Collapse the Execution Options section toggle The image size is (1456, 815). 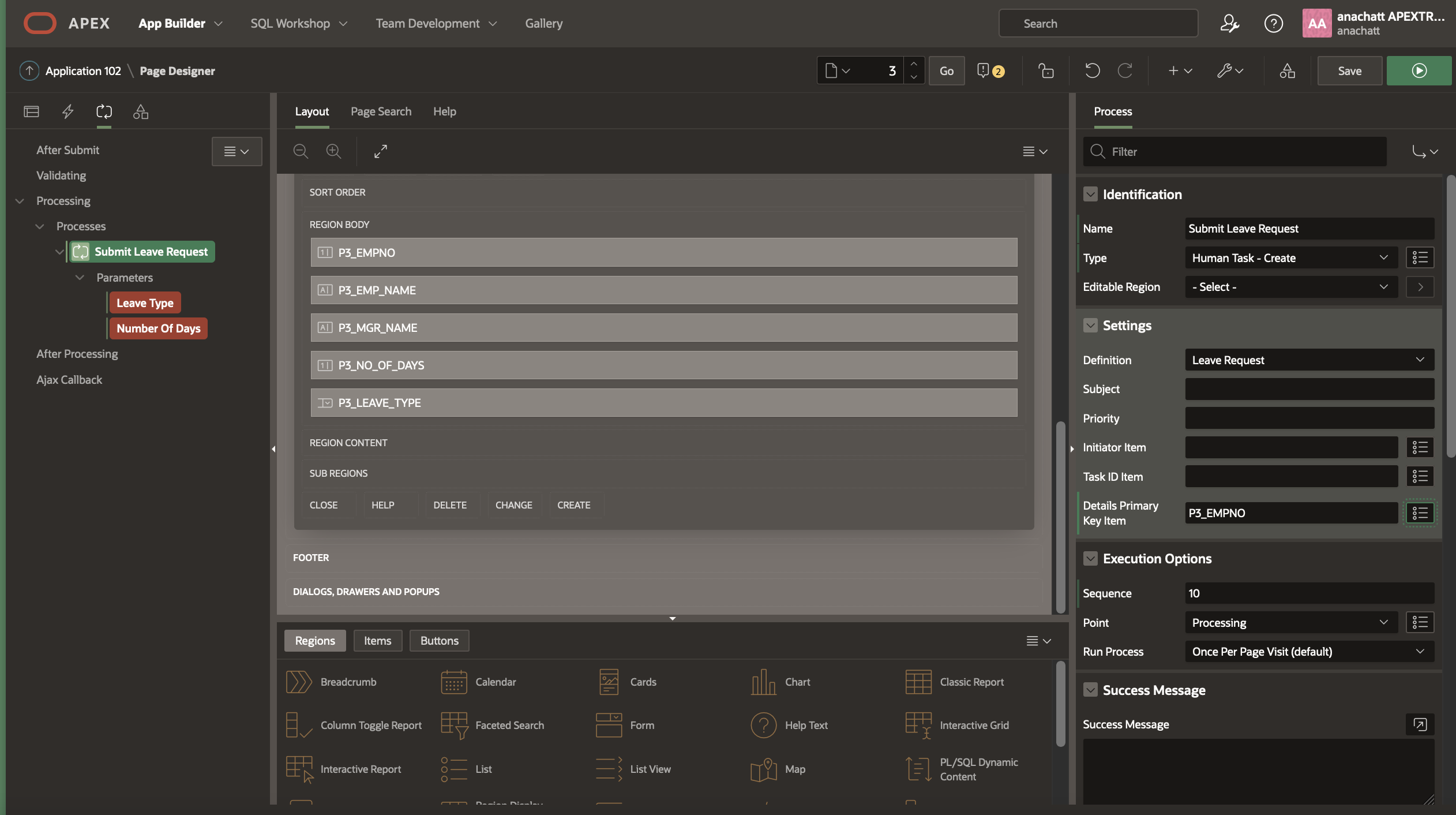pyautogui.click(x=1090, y=559)
